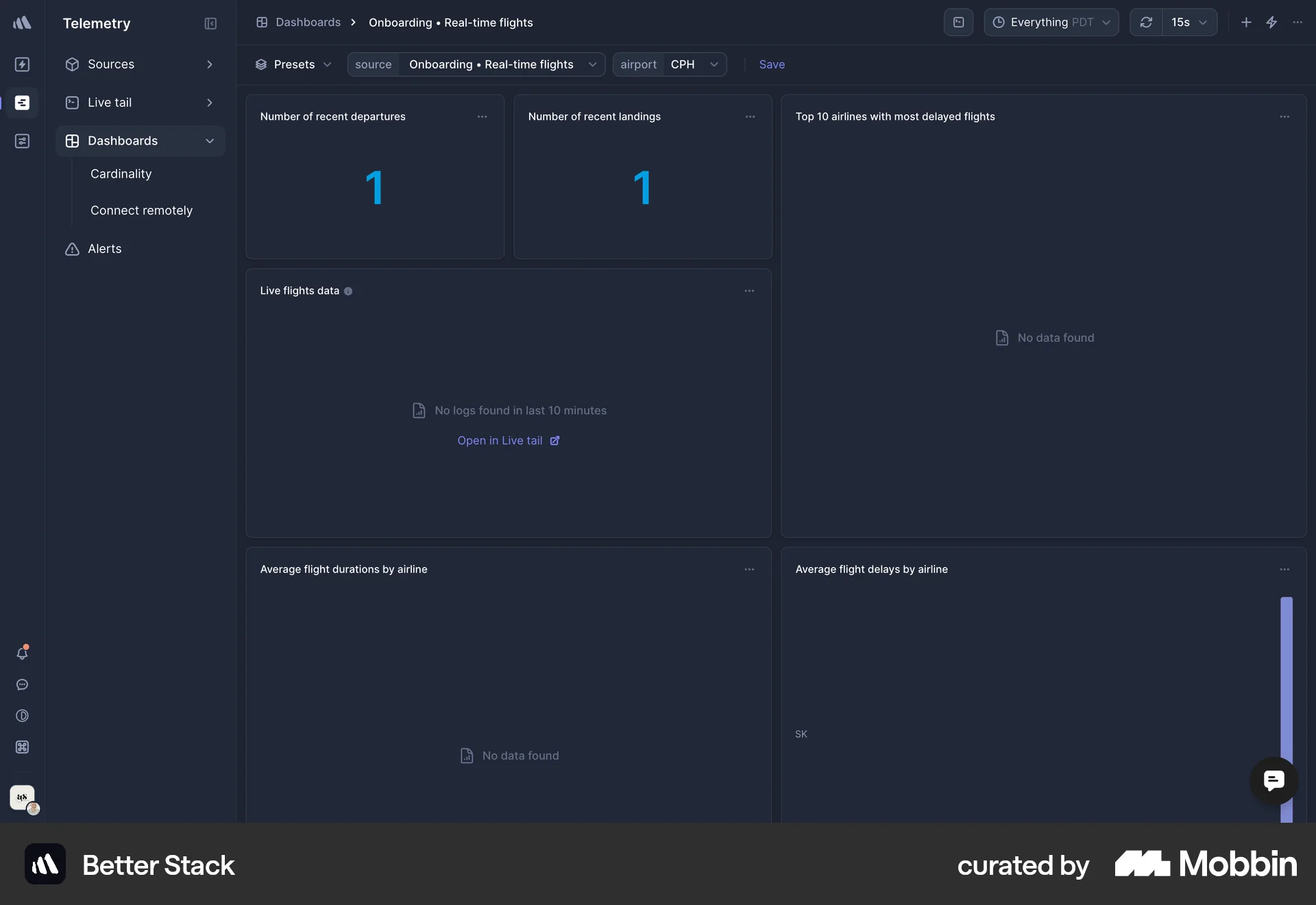
Task: Click Save next to the preset selector
Action: [772, 64]
